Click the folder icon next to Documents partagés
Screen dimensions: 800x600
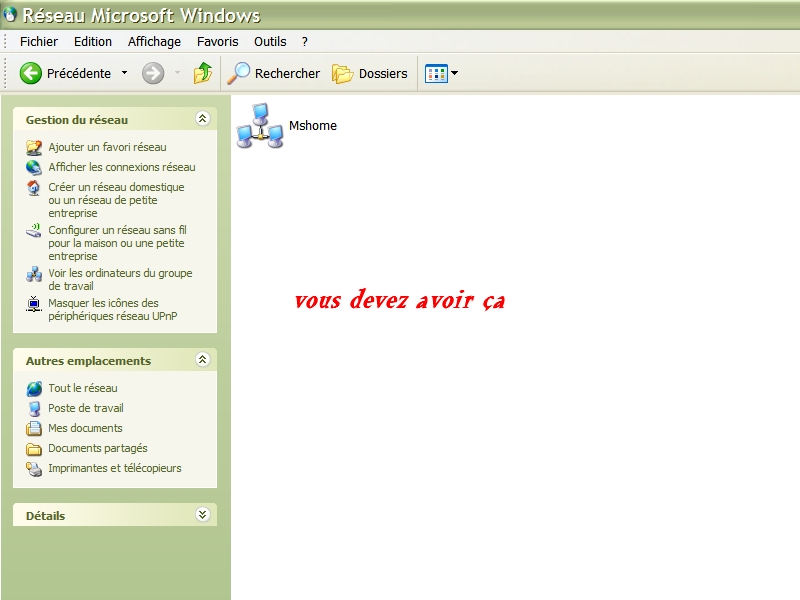(34, 449)
